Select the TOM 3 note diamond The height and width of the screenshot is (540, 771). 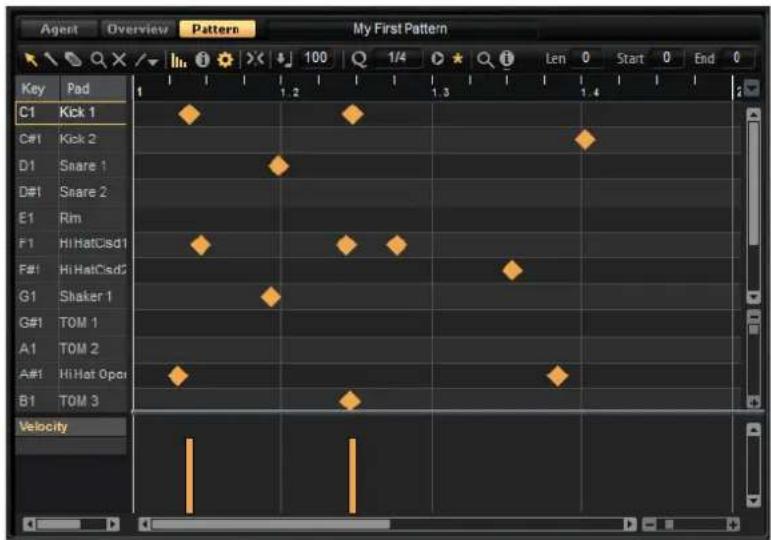(350, 400)
